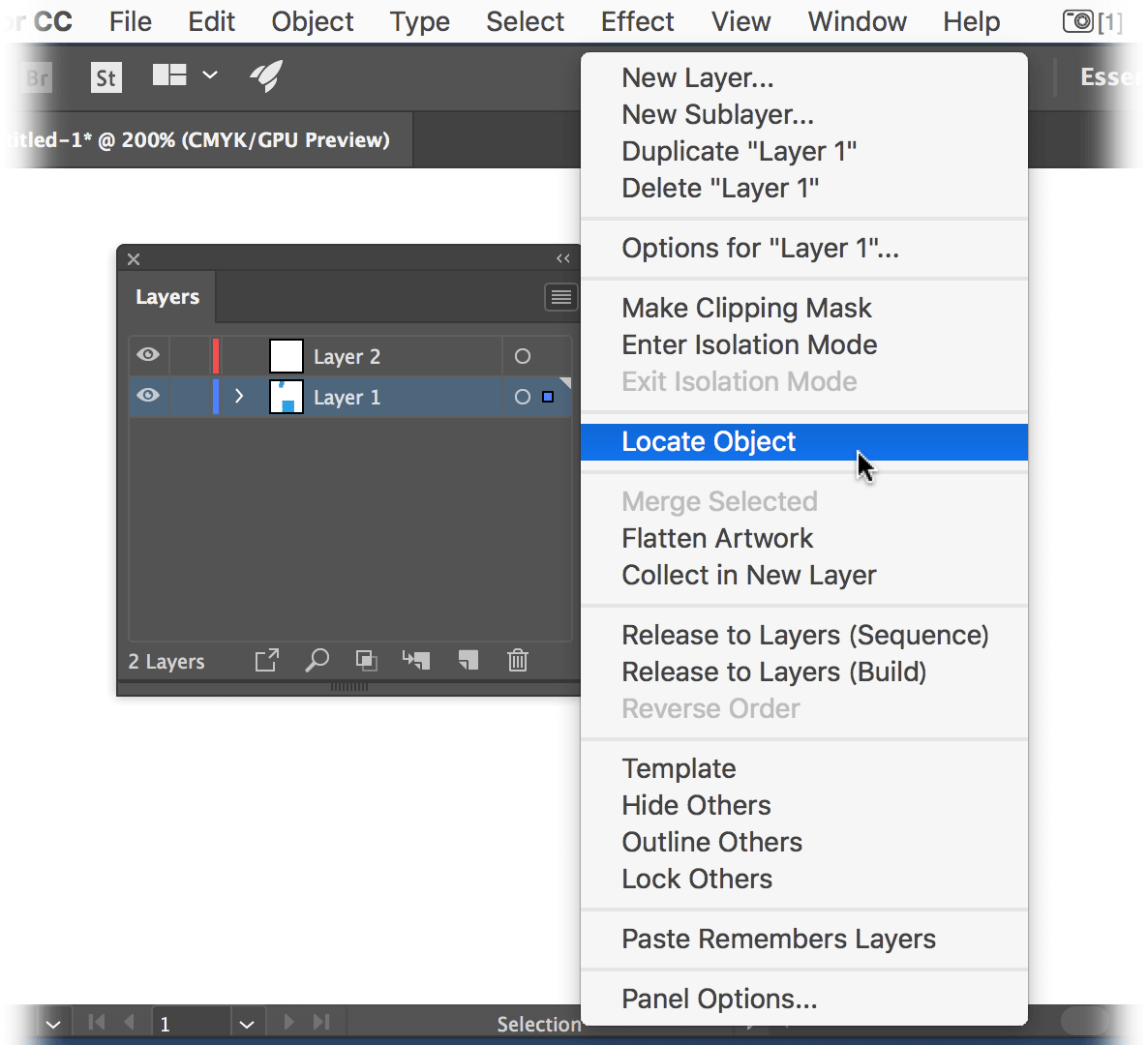Close the Layers panel

pos(134,259)
